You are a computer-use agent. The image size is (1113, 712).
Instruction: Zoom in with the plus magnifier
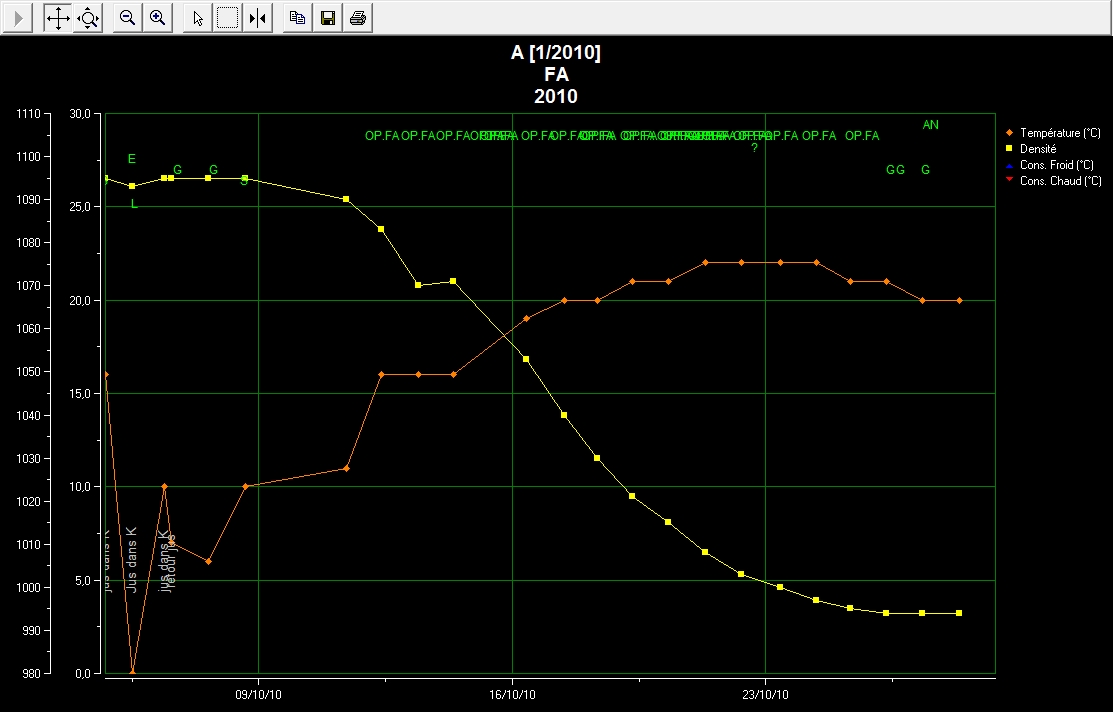[x=158, y=17]
